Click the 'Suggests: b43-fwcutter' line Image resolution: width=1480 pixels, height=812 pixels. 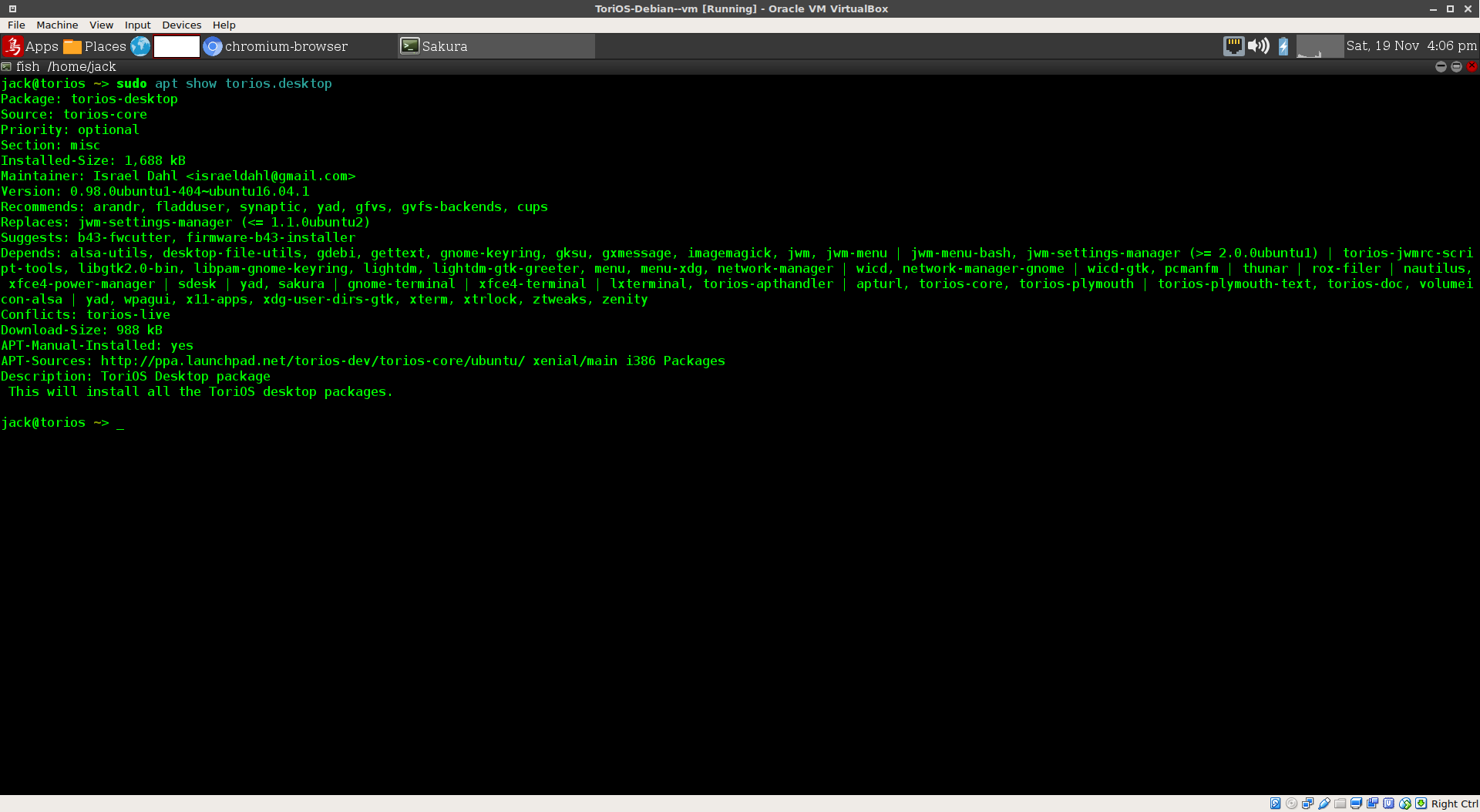(x=178, y=237)
